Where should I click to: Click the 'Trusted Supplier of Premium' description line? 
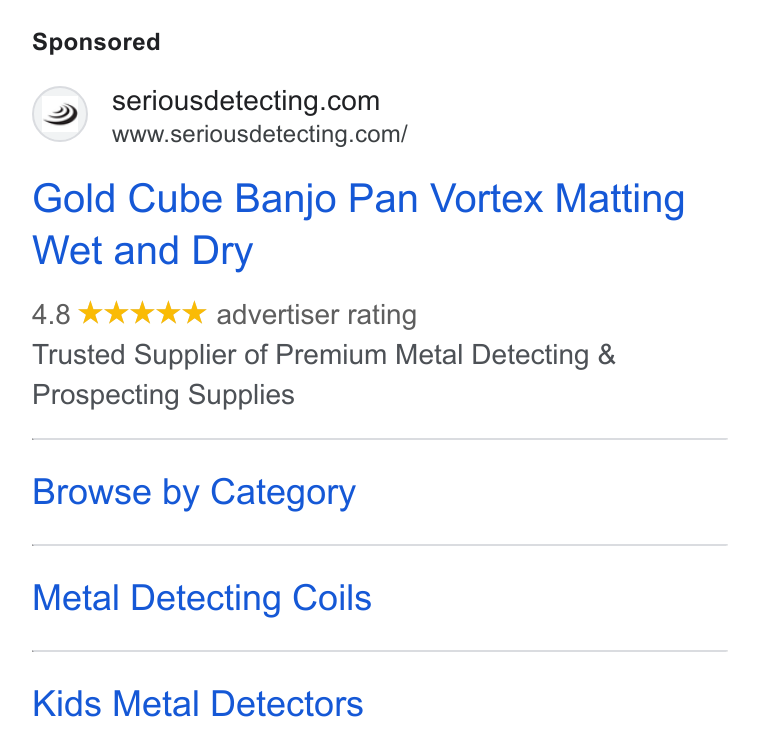click(x=324, y=355)
